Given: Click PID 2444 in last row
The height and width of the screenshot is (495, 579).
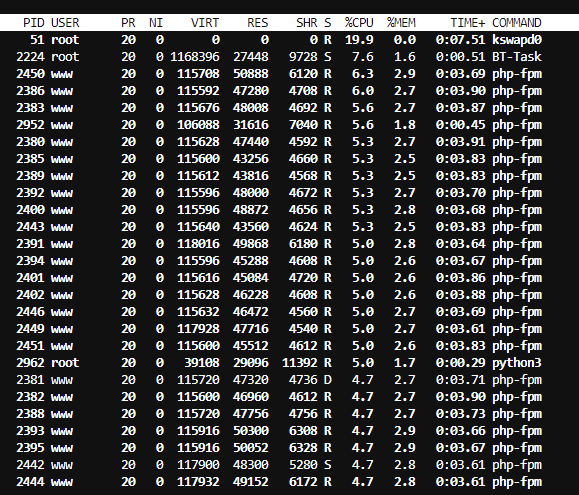Looking at the screenshot, I should [x=30, y=482].
